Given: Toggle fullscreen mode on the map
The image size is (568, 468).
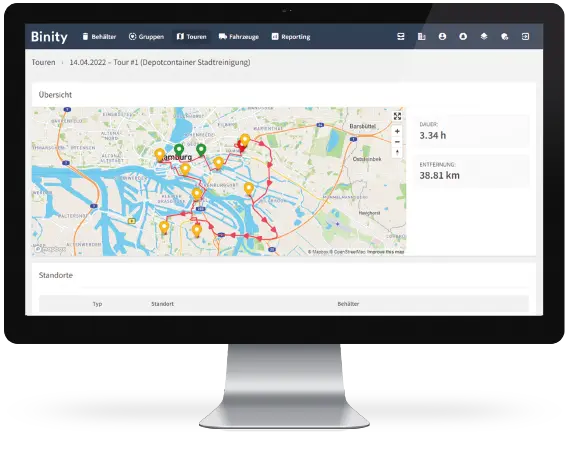Looking at the screenshot, I should click(x=397, y=116).
